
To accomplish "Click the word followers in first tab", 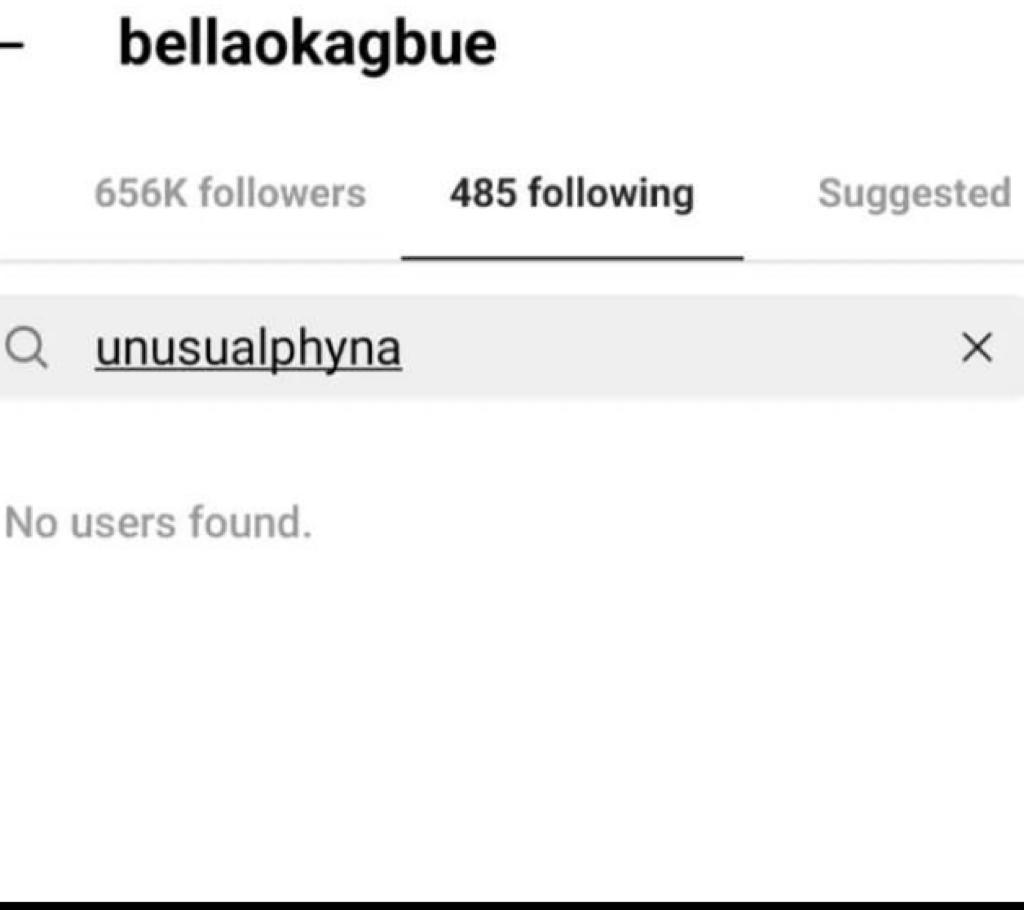I will click(x=282, y=193).
